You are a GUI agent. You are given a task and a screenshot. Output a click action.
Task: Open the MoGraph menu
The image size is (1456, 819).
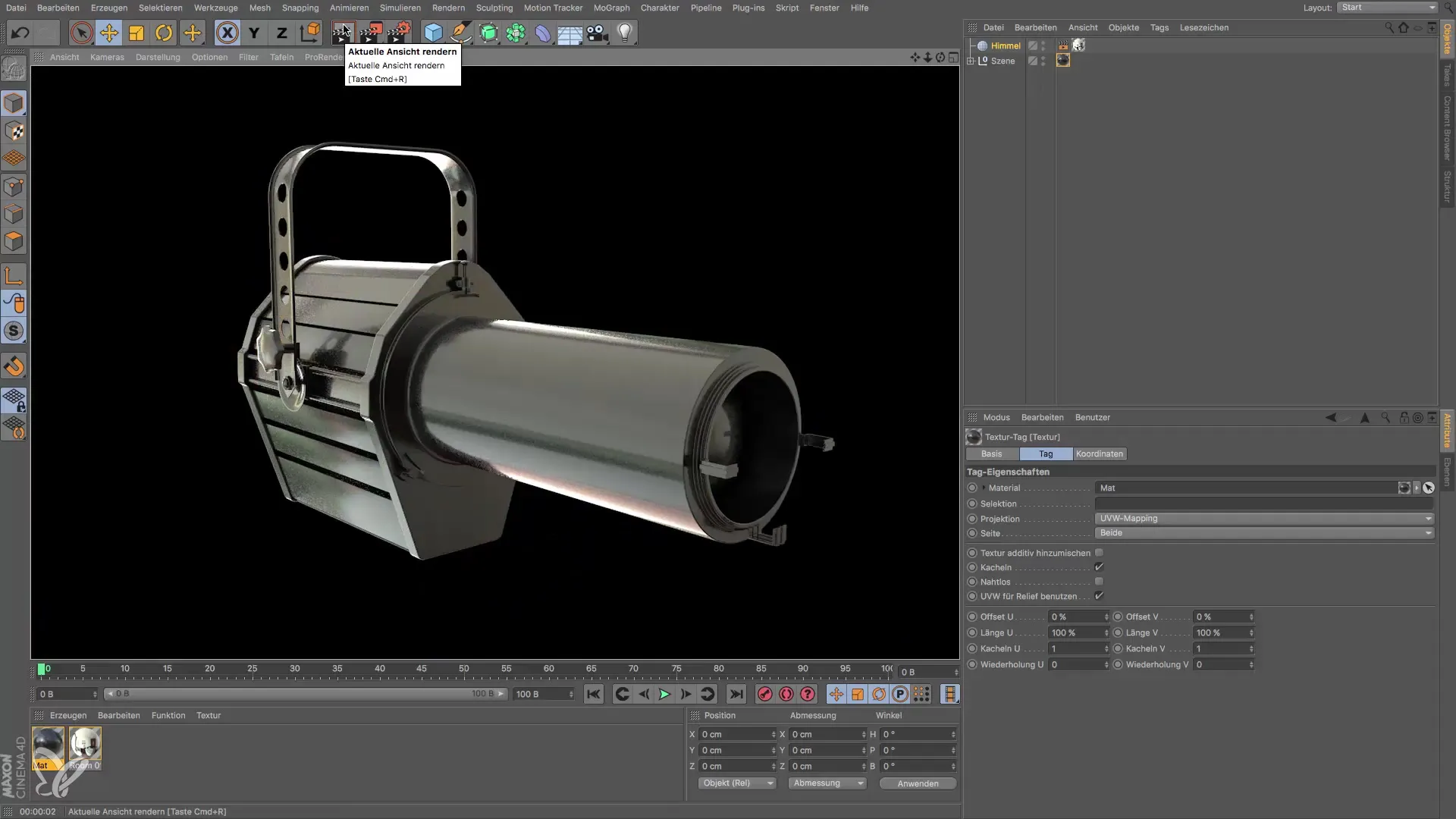pos(611,8)
